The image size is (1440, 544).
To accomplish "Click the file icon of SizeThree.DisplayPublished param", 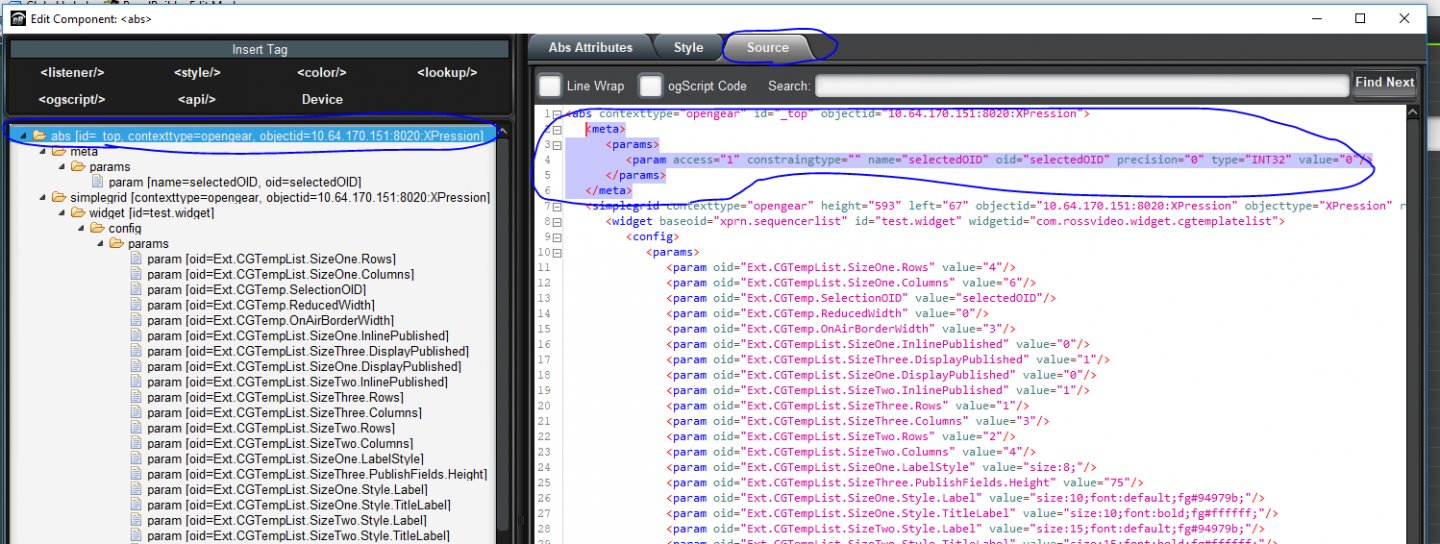I will [x=136, y=351].
